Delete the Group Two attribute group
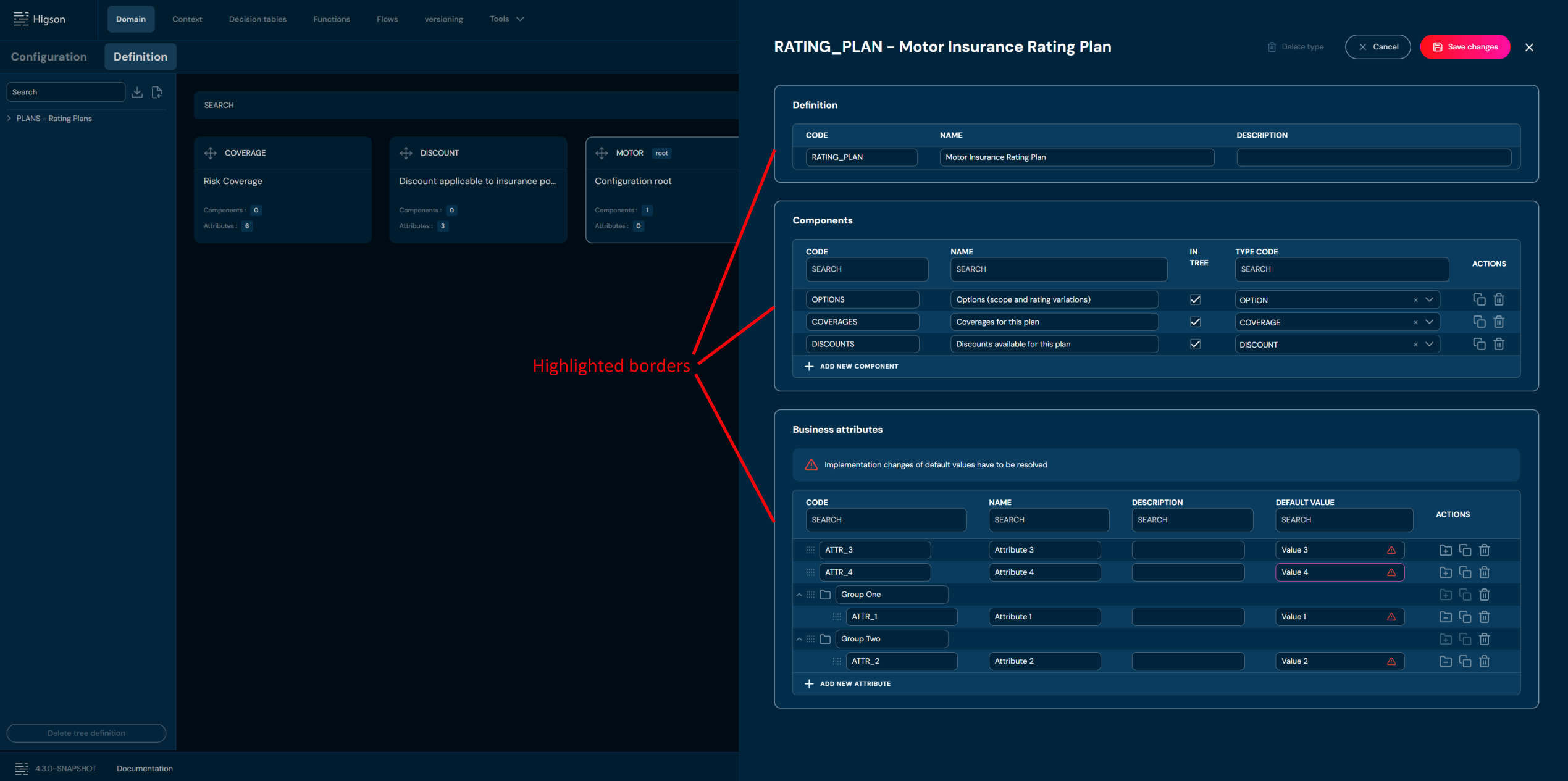Image resolution: width=1568 pixels, height=781 pixels. [1485, 639]
